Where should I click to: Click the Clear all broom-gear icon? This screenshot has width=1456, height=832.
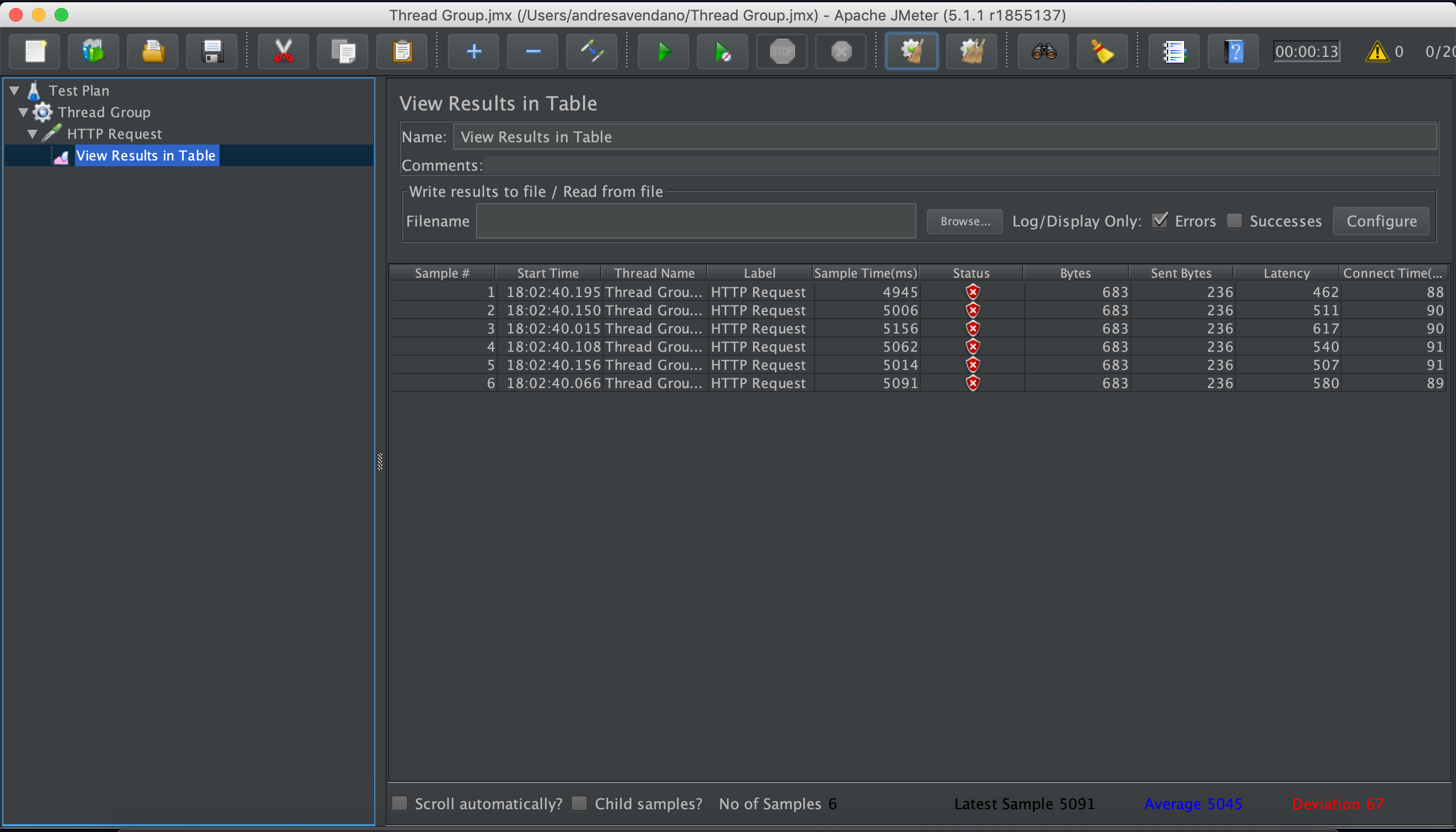click(x=971, y=51)
